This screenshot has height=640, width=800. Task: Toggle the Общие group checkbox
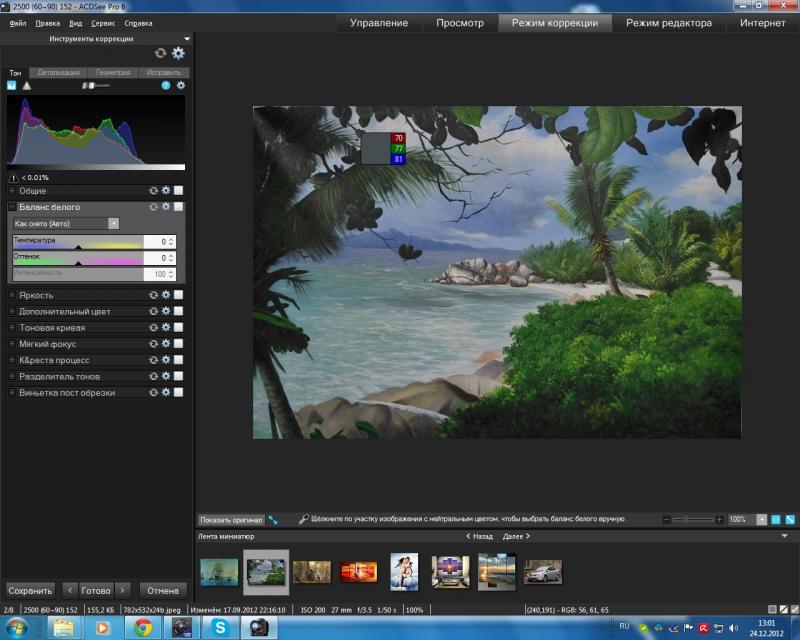(179, 191)
